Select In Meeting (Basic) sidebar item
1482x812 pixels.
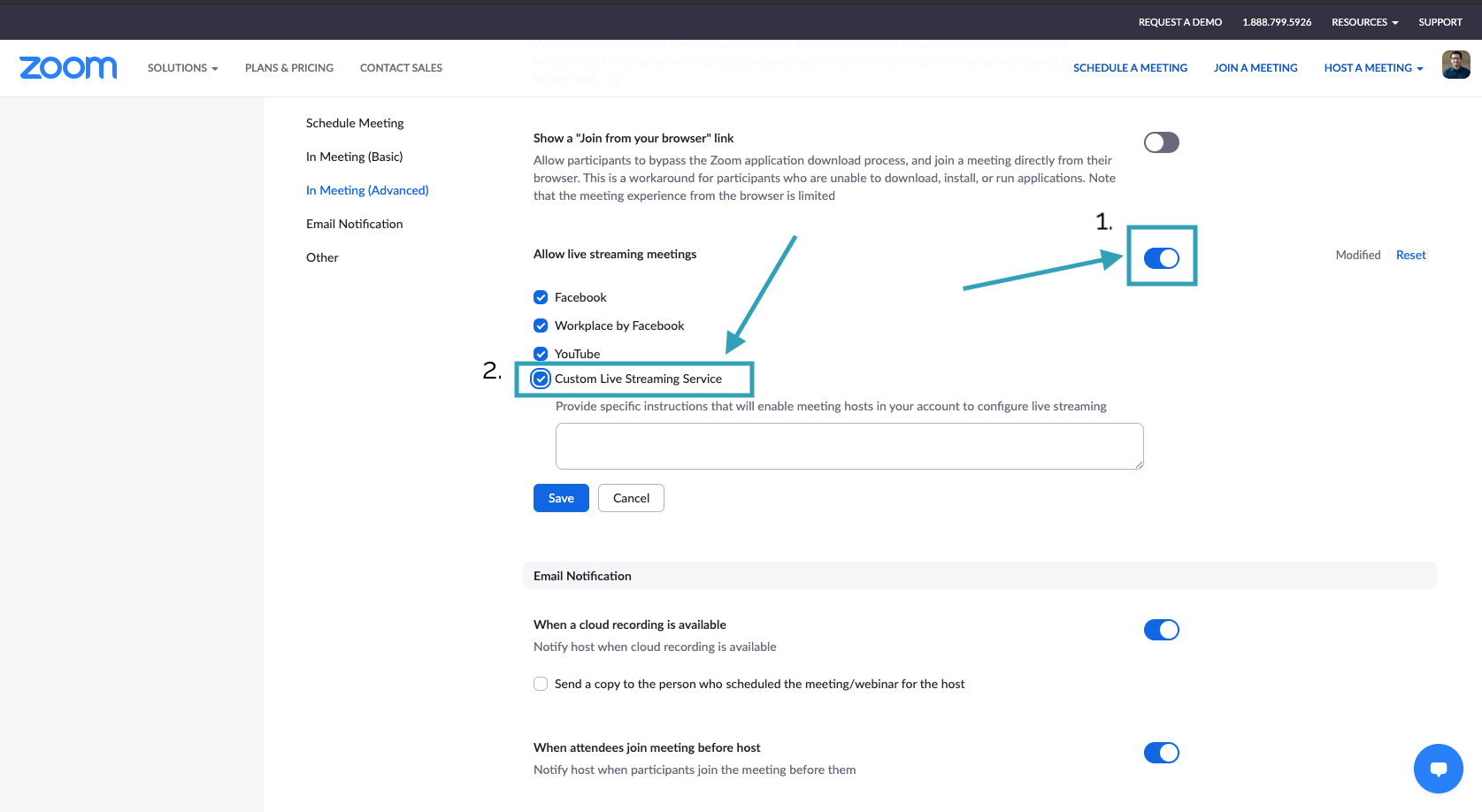354,157
